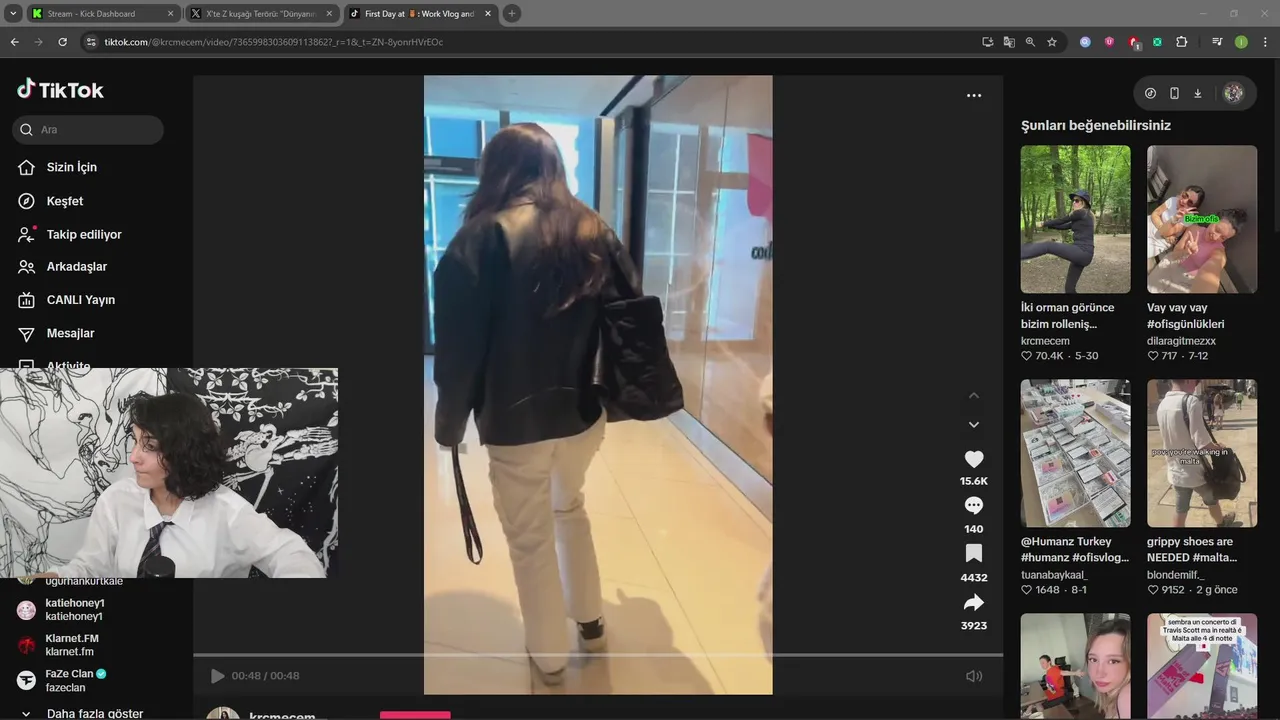Open Mesajlar inbox
This screenshot has height=720, width=1280.
tap(70, 333)
